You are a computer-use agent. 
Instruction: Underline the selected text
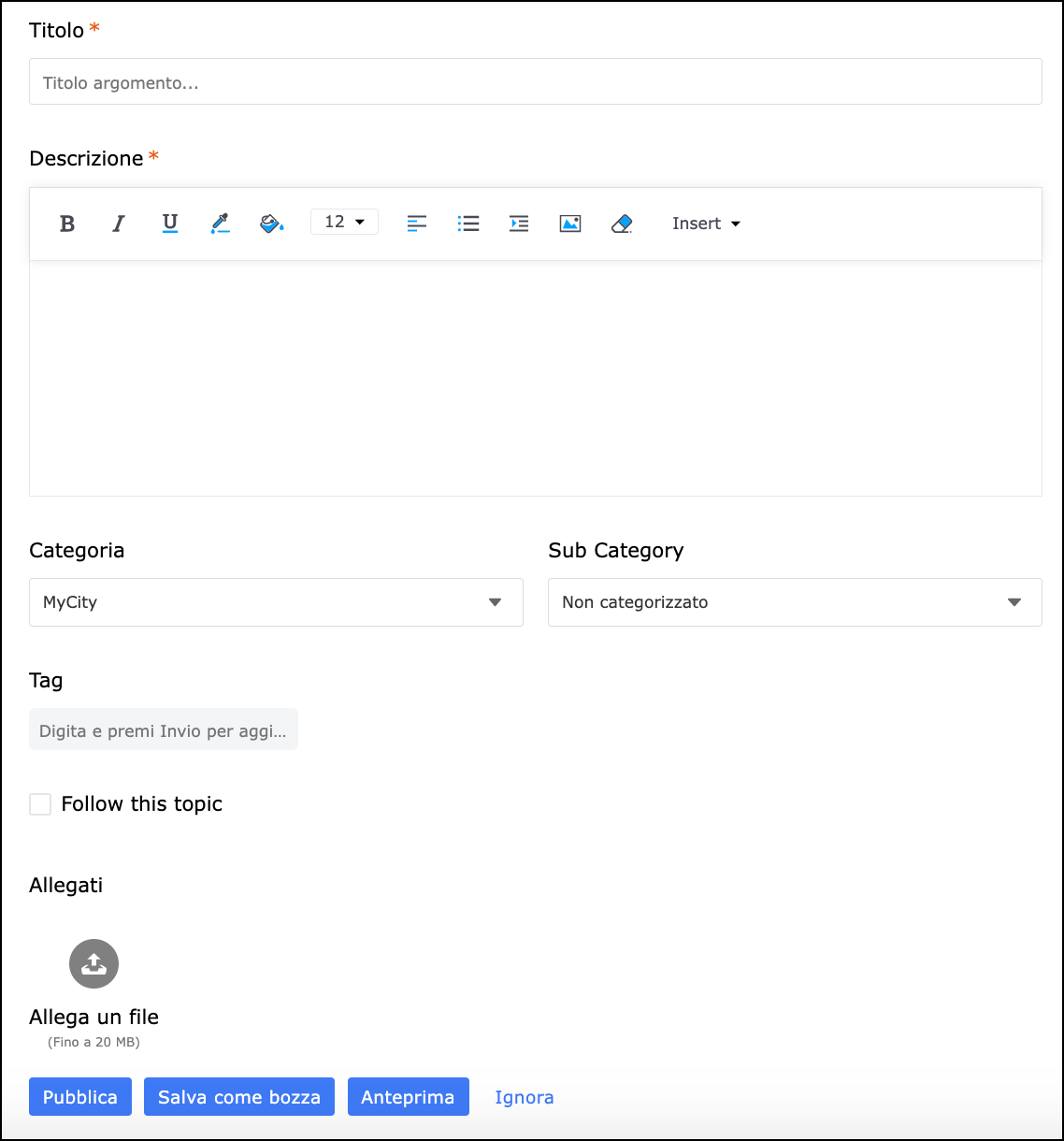169,224
